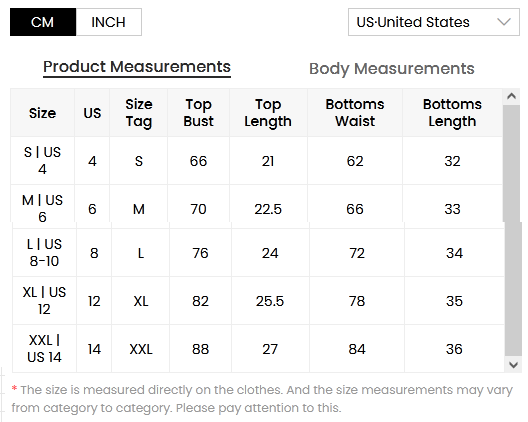Select the Product Measurements tab

tap(137, 67)
